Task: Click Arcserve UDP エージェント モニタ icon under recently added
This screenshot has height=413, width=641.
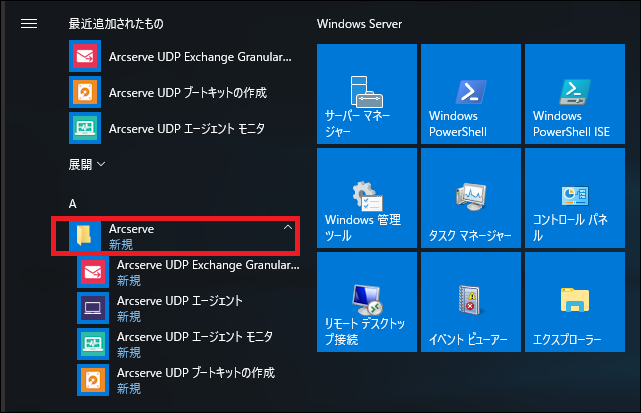Action: coord(85,128)
